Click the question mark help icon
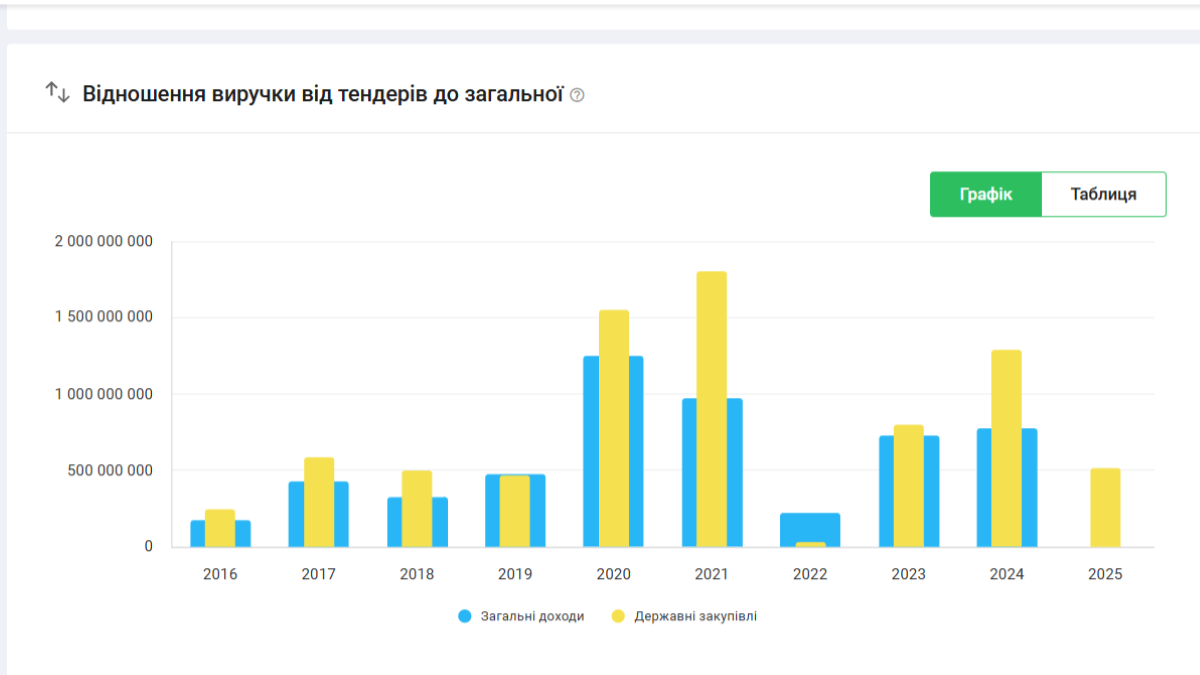This screenshot has height=675, width=1200. click(577, 96)
